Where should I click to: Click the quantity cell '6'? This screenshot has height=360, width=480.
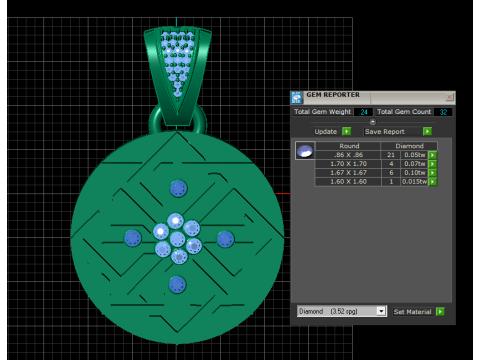(x=391, y=173)
